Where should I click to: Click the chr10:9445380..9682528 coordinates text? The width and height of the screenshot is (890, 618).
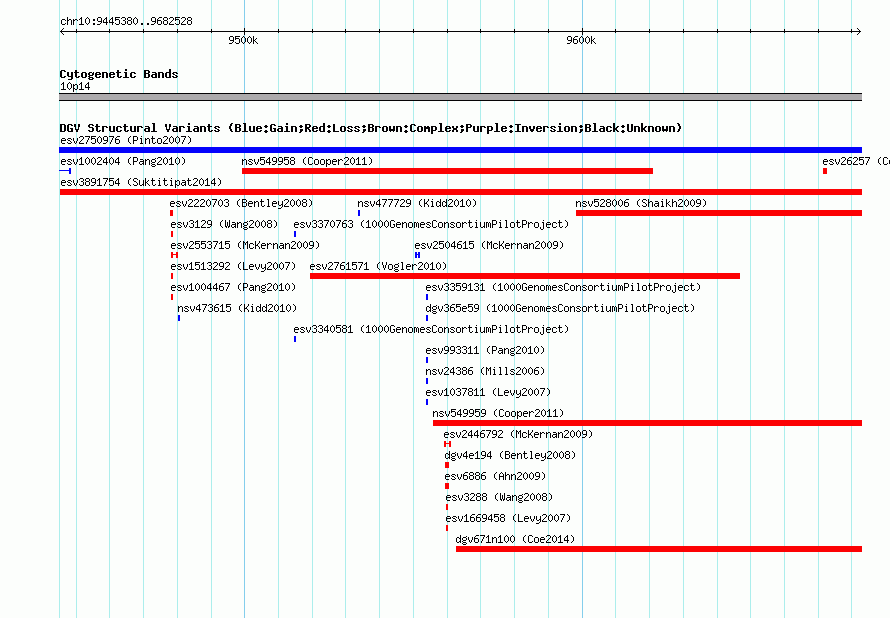[x=126, y=21]
